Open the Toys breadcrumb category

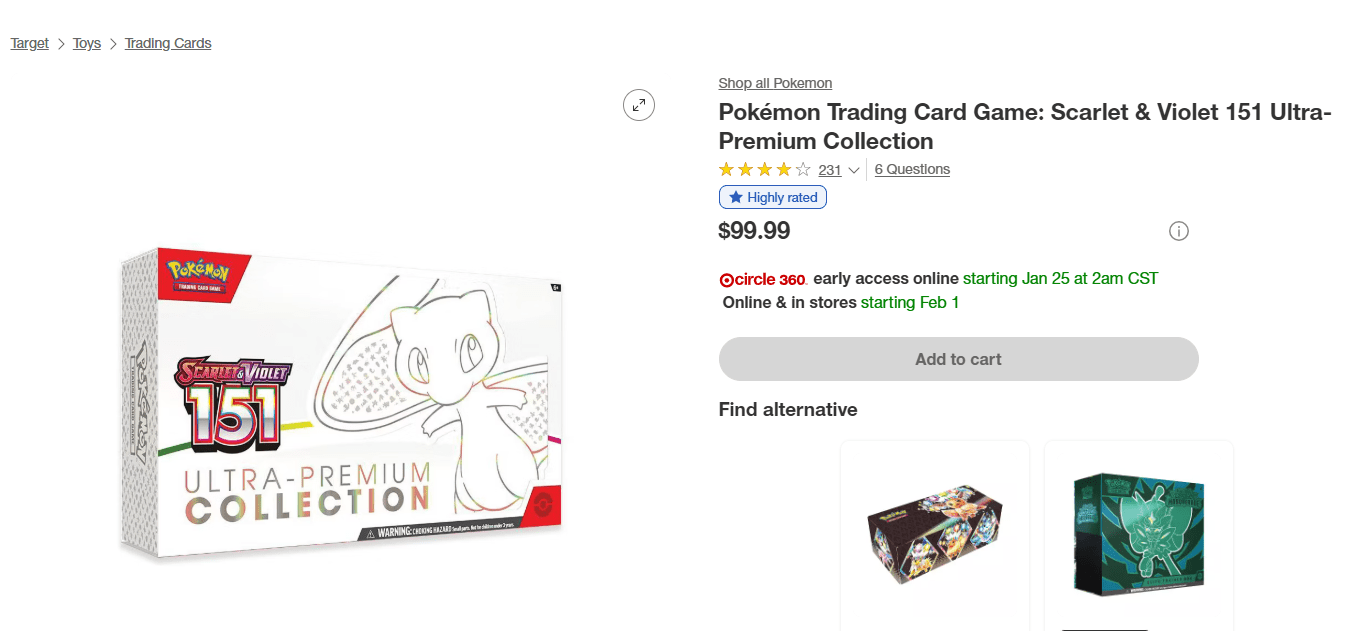(86, 43)
